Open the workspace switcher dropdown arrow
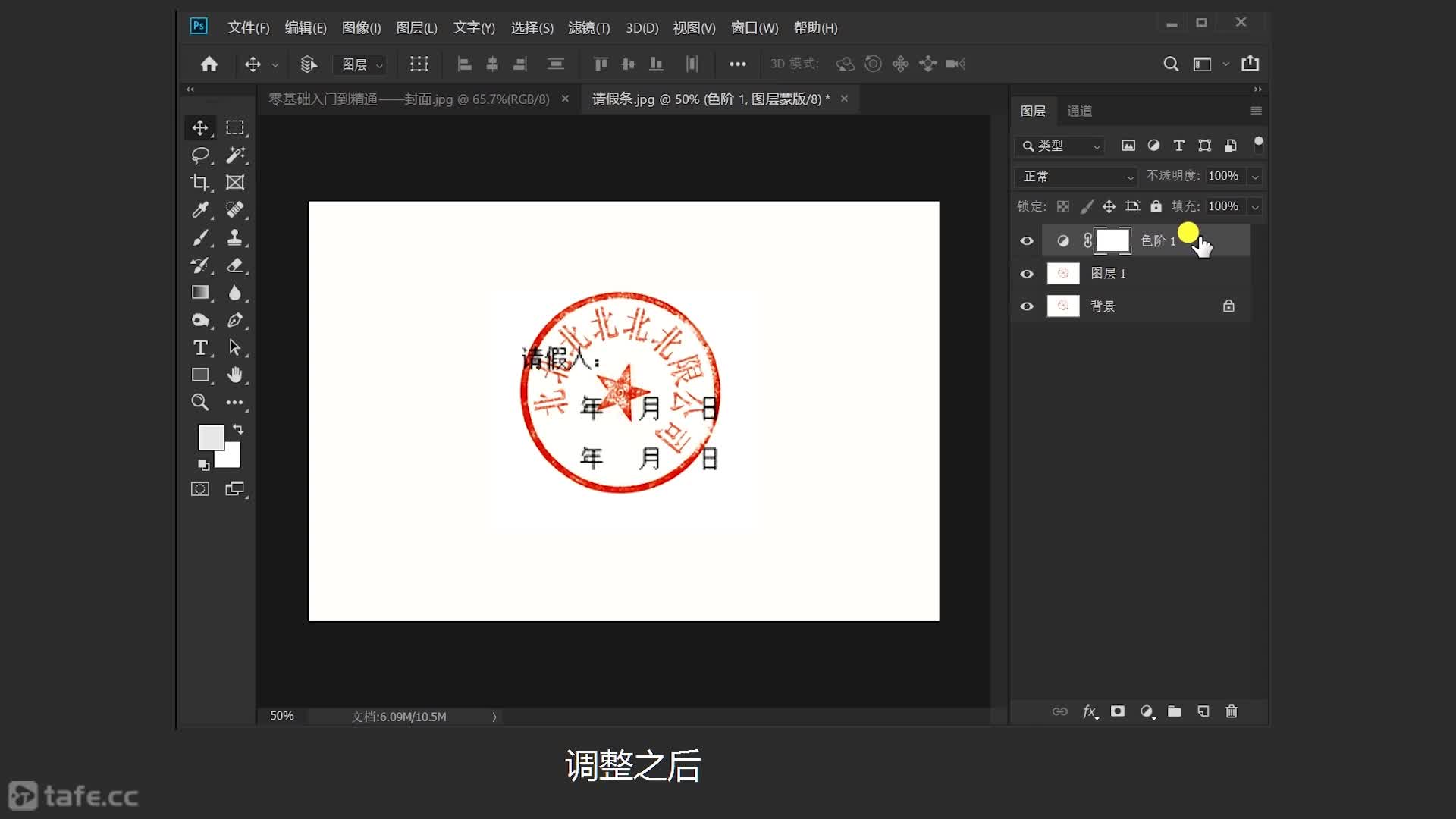Screen dimensions: 1456x819 [1225, 64]
